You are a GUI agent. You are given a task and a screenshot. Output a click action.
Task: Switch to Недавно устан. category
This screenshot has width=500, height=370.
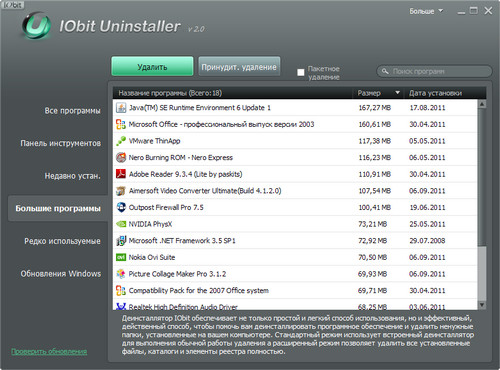click(x=72, y=176)
